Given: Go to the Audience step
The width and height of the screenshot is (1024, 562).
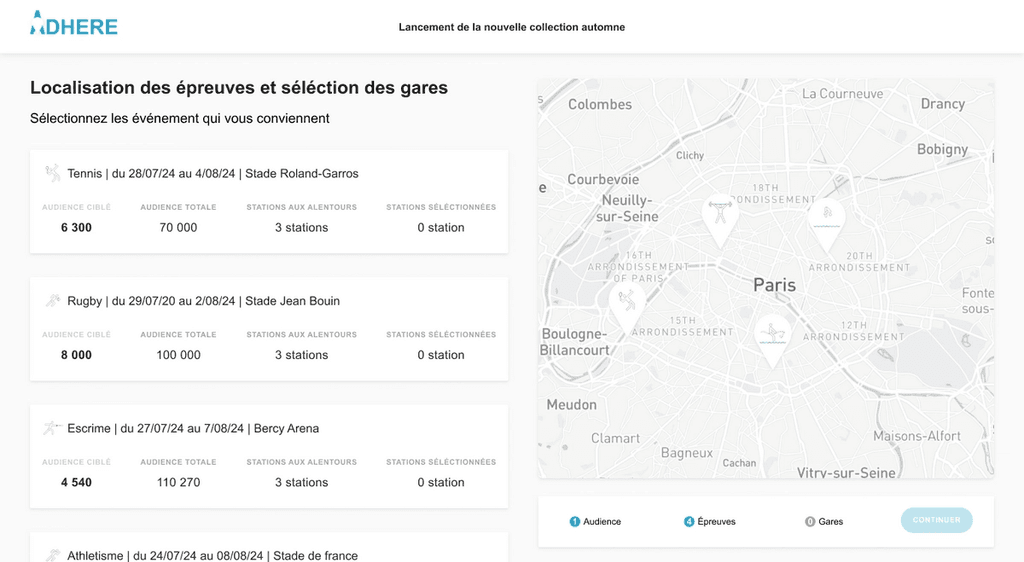Looking at the screenshot, I should tap(596, 521).
